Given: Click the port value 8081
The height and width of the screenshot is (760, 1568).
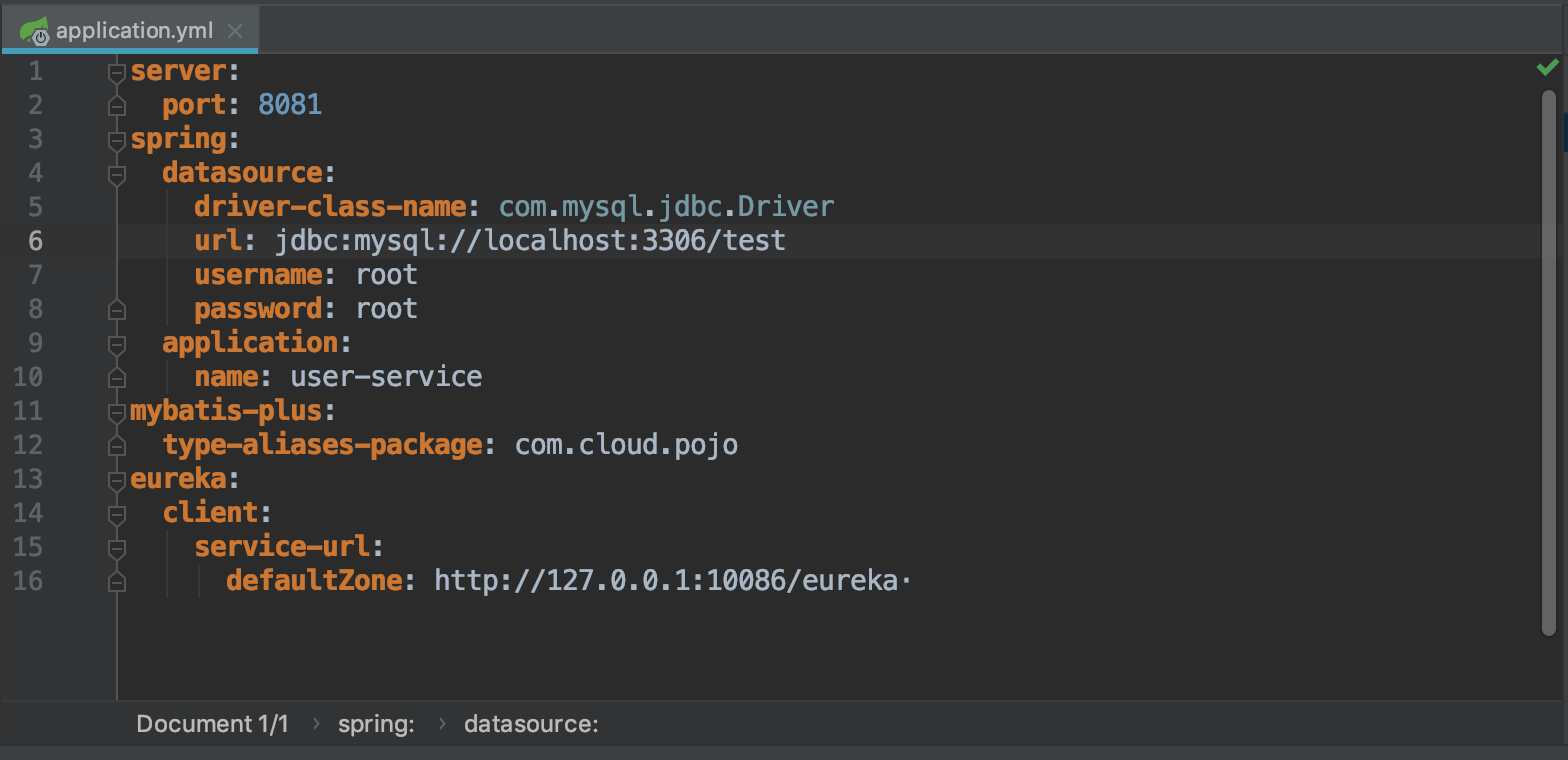Looking at the screenshot, I should [290, 105].
